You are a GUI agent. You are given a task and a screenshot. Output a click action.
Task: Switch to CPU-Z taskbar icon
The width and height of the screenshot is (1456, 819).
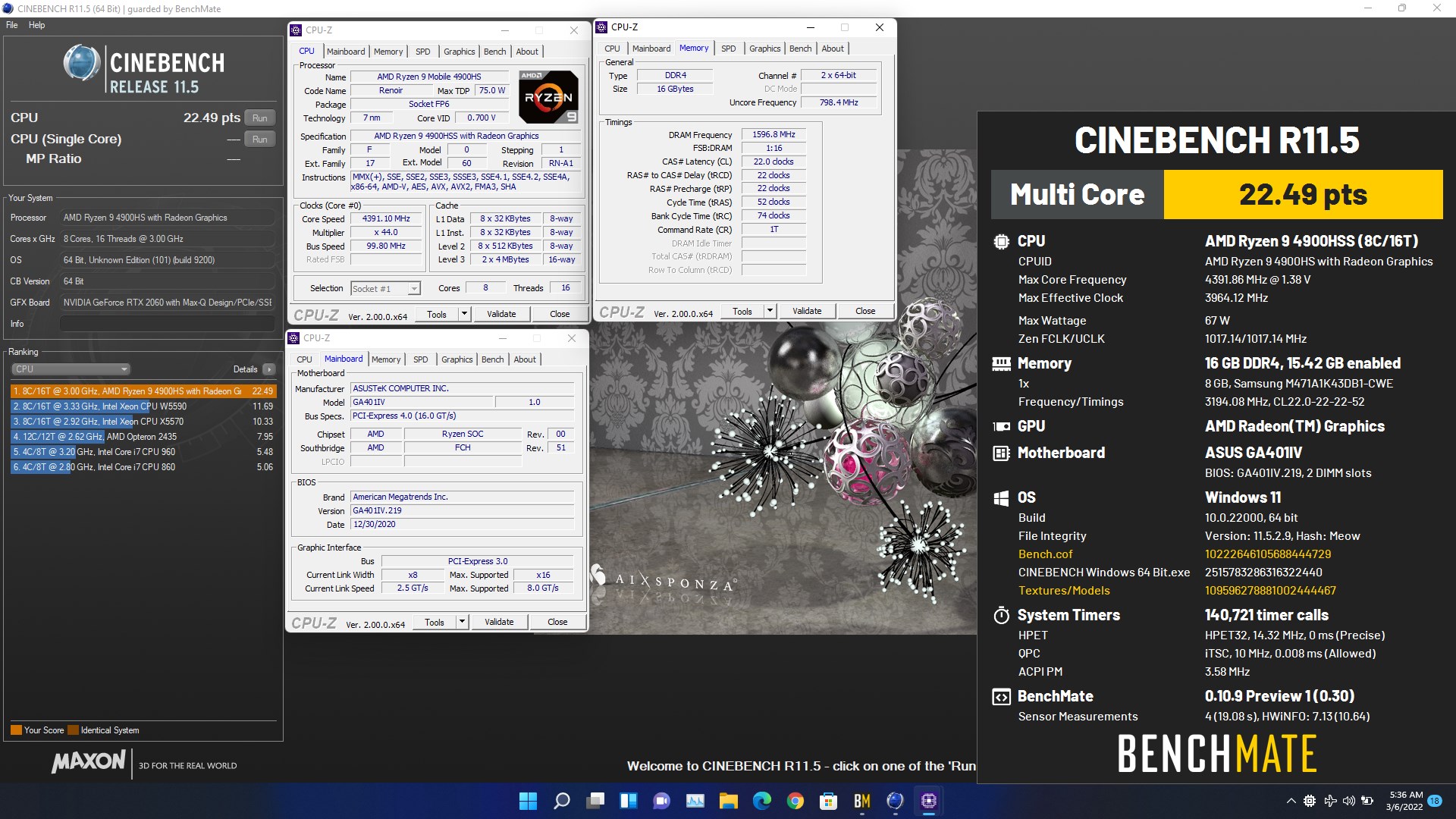click(x=929, y=801)
